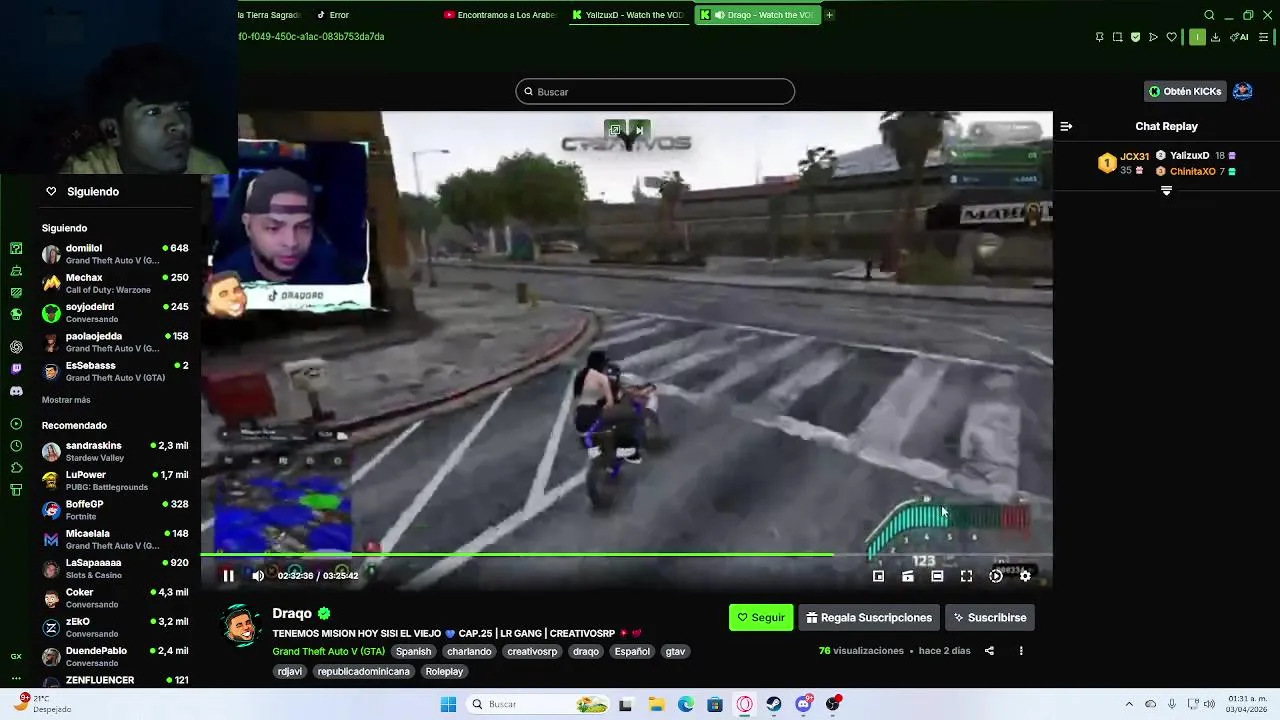Click the Windows taskbar search box

(x=540, y=704)
